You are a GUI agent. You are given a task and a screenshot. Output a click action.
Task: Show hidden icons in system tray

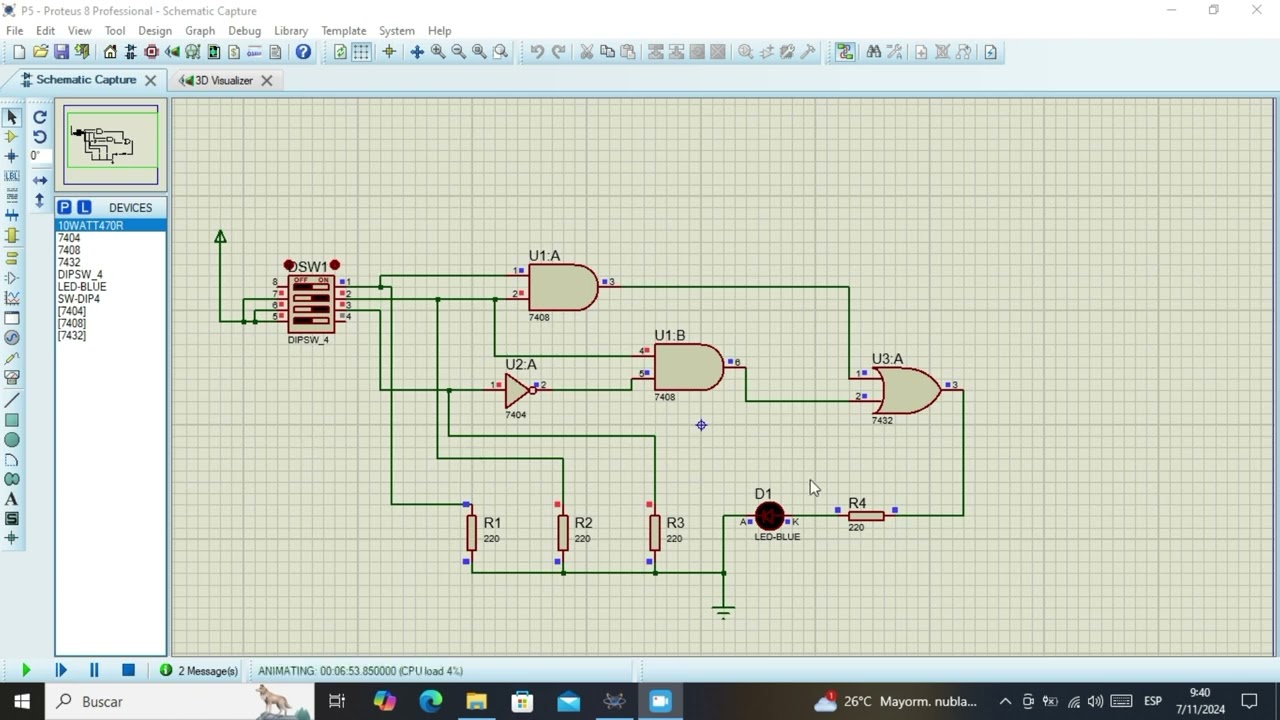coord(1005,701)
